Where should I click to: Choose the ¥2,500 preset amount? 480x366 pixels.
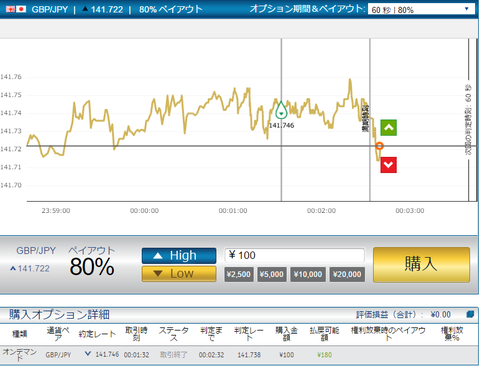[239, 274]
